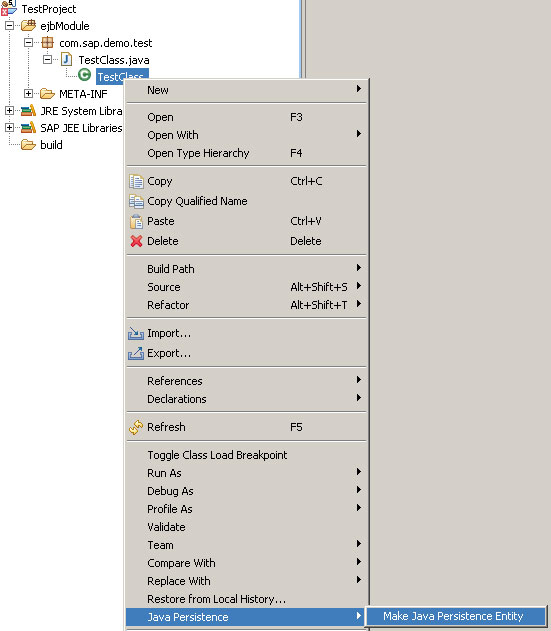The width and height of the screenshot is (551, 631).
Task: Expand the SAP JEE Libraries node
Action: 9,128
